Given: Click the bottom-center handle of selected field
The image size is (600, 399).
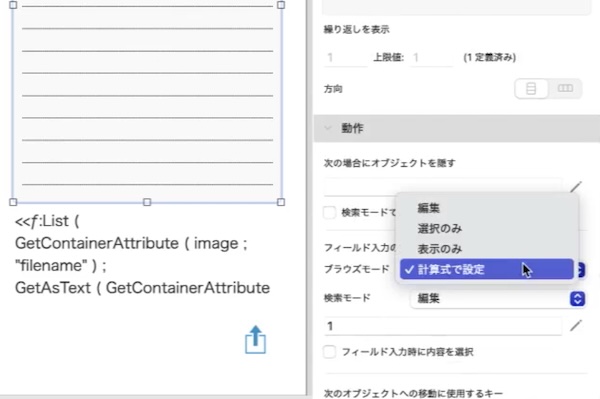Looking at the screenshot, I should [147, 202].
